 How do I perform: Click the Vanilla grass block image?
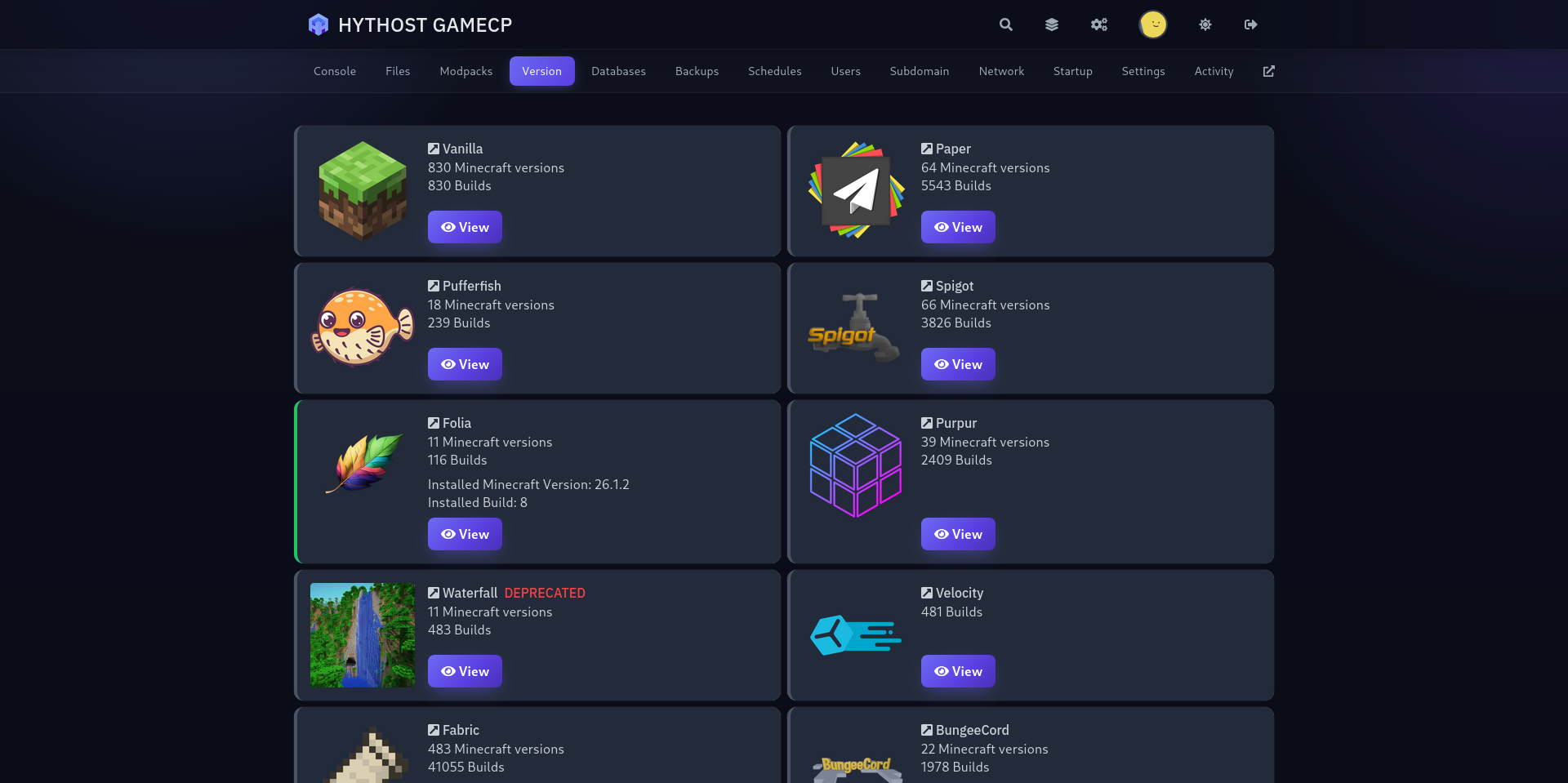tap(363, 191)
